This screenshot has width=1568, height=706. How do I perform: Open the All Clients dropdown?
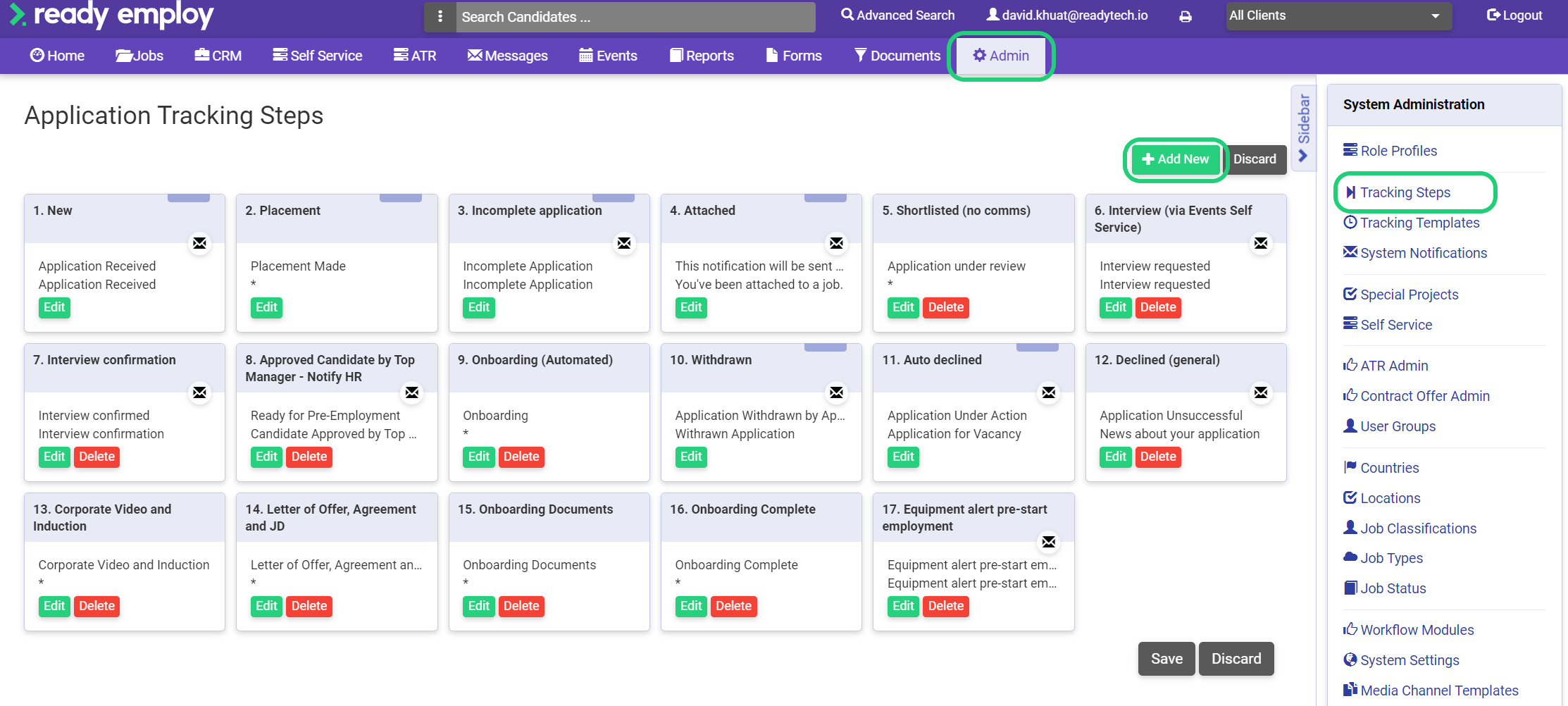pyautogui.click(x=1337, y=15)
